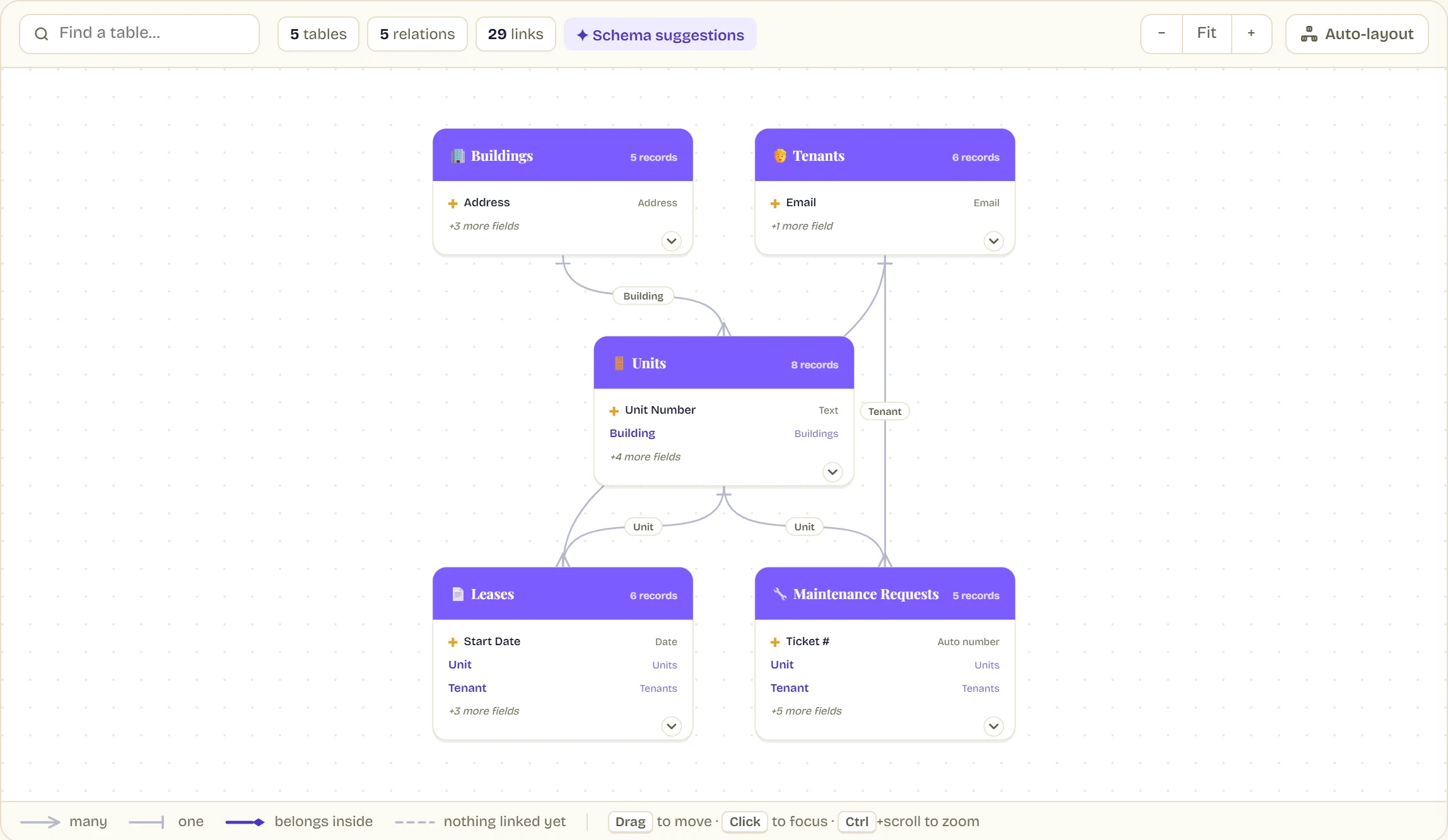This screenshot has height=840, width=1448.
Task: Focus the Find a table search field
Action: point(139,33)
